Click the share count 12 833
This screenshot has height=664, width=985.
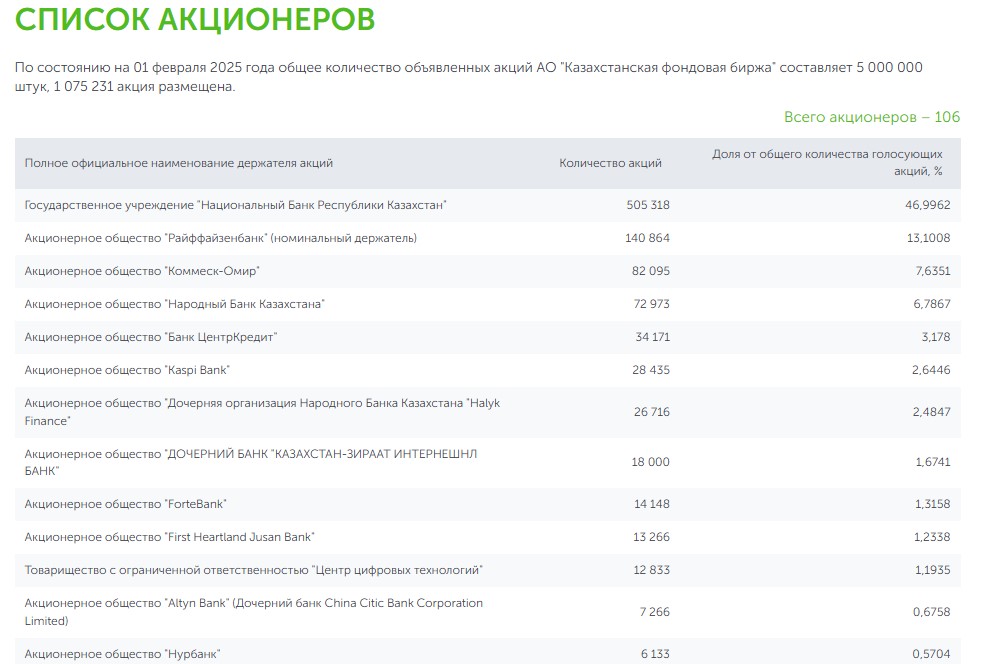pos(651,570)
